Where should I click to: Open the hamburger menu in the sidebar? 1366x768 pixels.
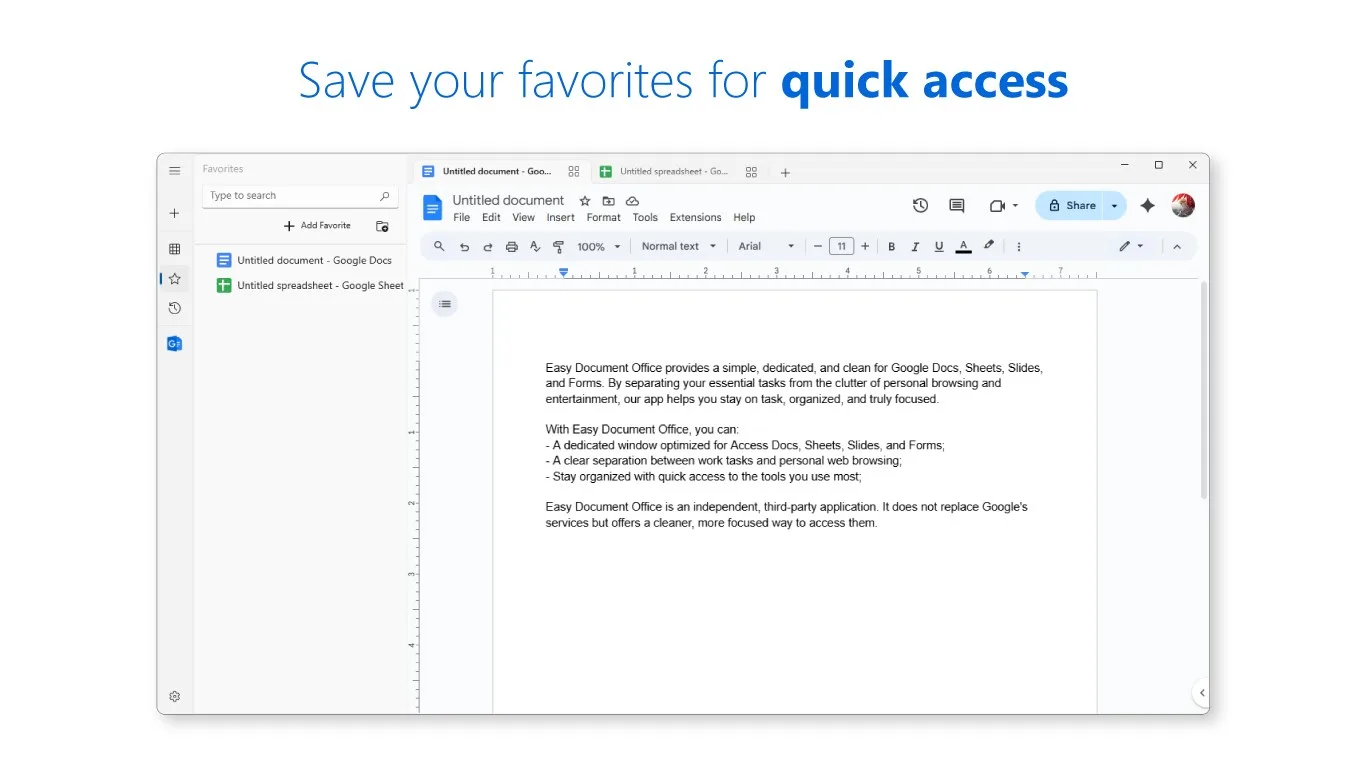(x=174, y=171)
